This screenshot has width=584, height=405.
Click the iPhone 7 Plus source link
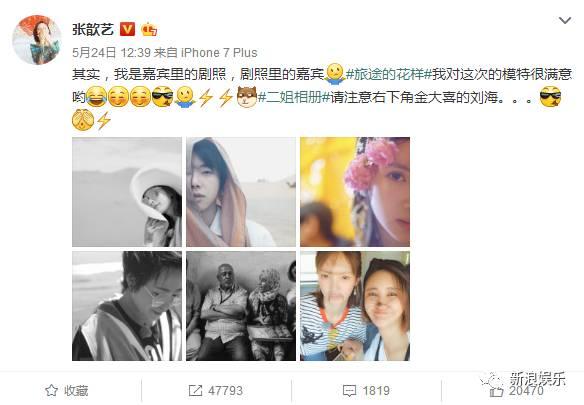(219, 53)
